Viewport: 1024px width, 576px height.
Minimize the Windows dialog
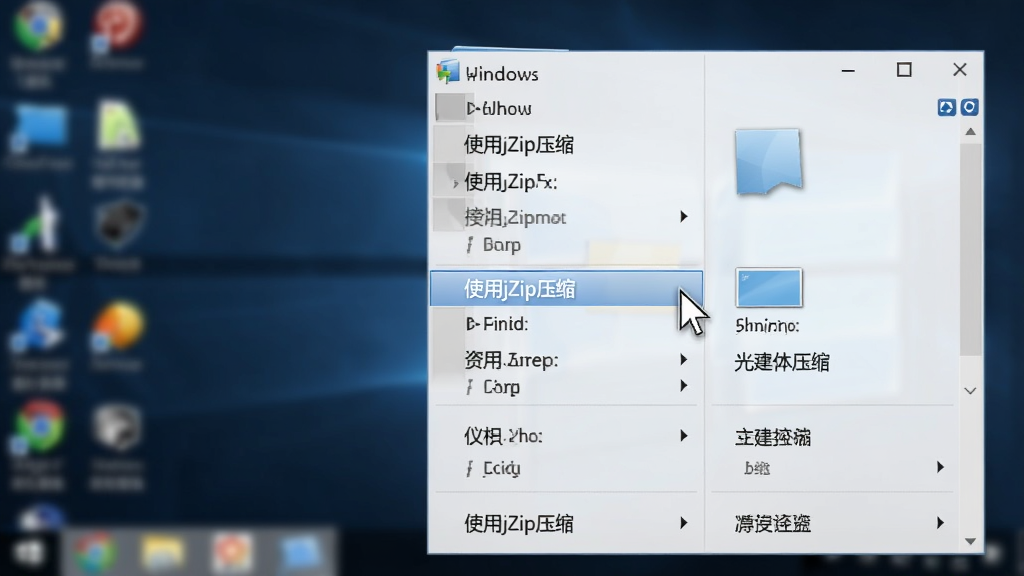(848, 70)
